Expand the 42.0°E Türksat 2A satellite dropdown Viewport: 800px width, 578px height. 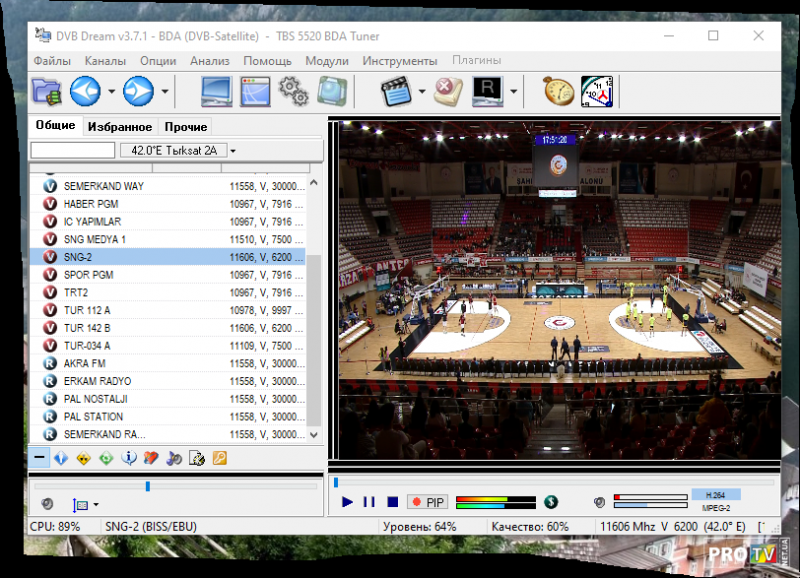pyautogui.click(x=232, y=151)
